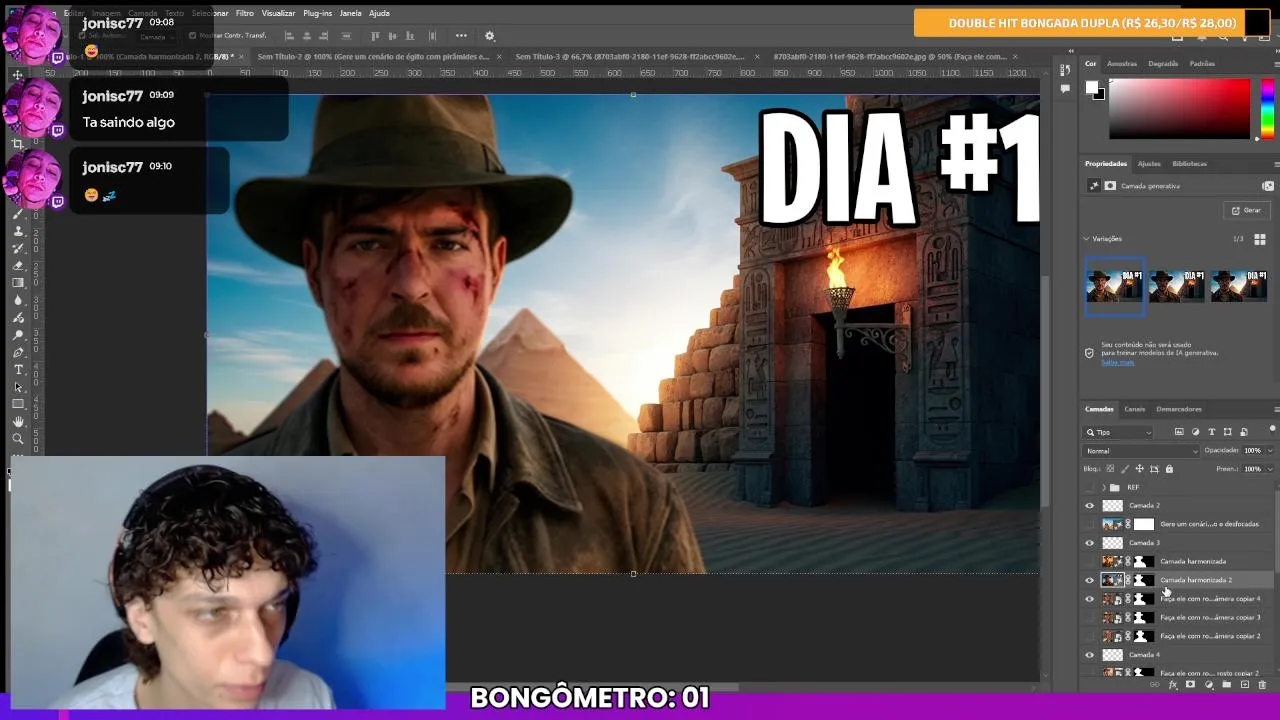Open the Janela menu
This screenshot has height=720, width=1280.
click(x=350, y=13)
